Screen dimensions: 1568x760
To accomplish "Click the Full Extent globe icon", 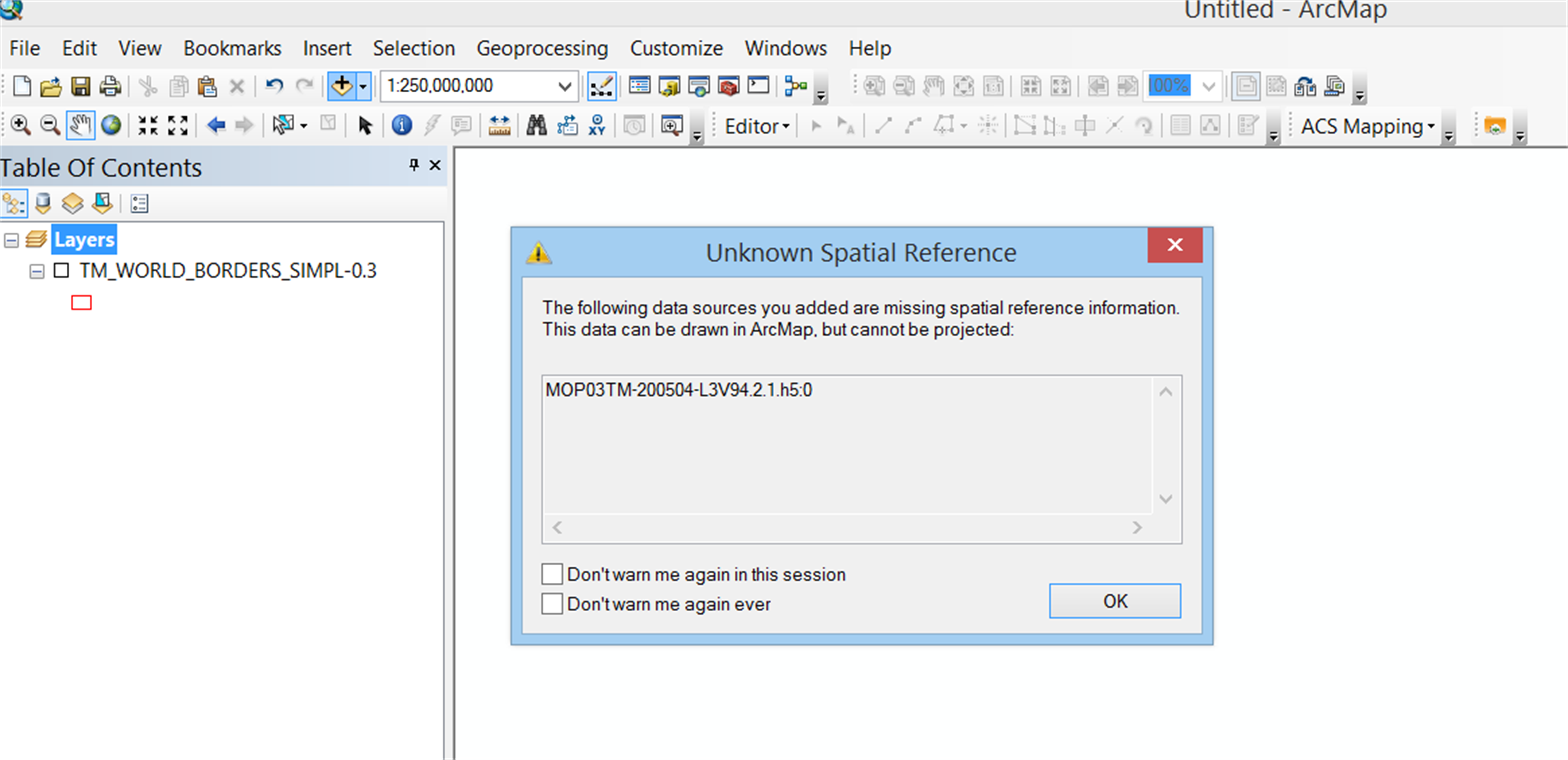I will [x=111, y=125].
